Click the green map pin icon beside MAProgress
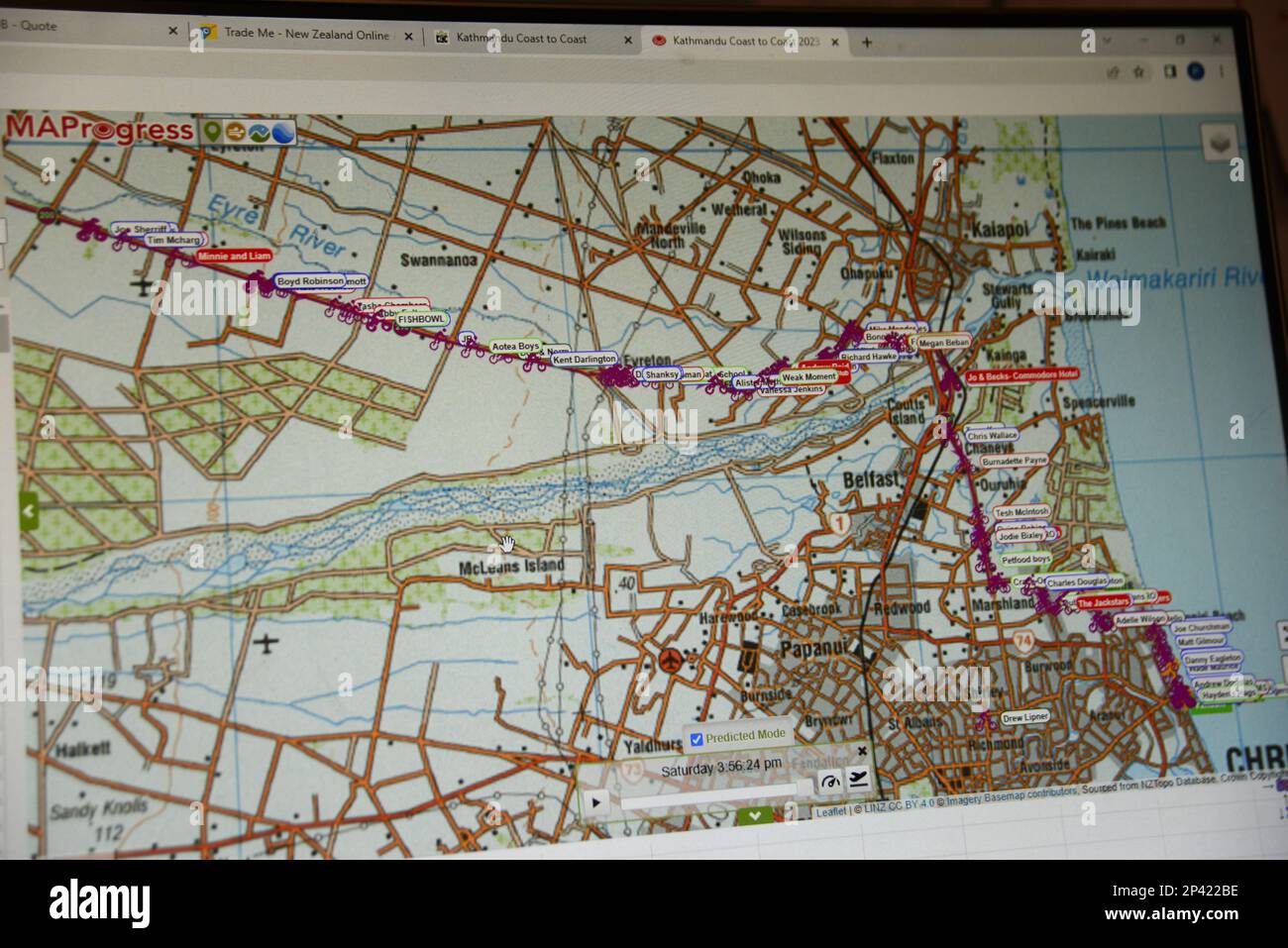 [x=212, y=131]
